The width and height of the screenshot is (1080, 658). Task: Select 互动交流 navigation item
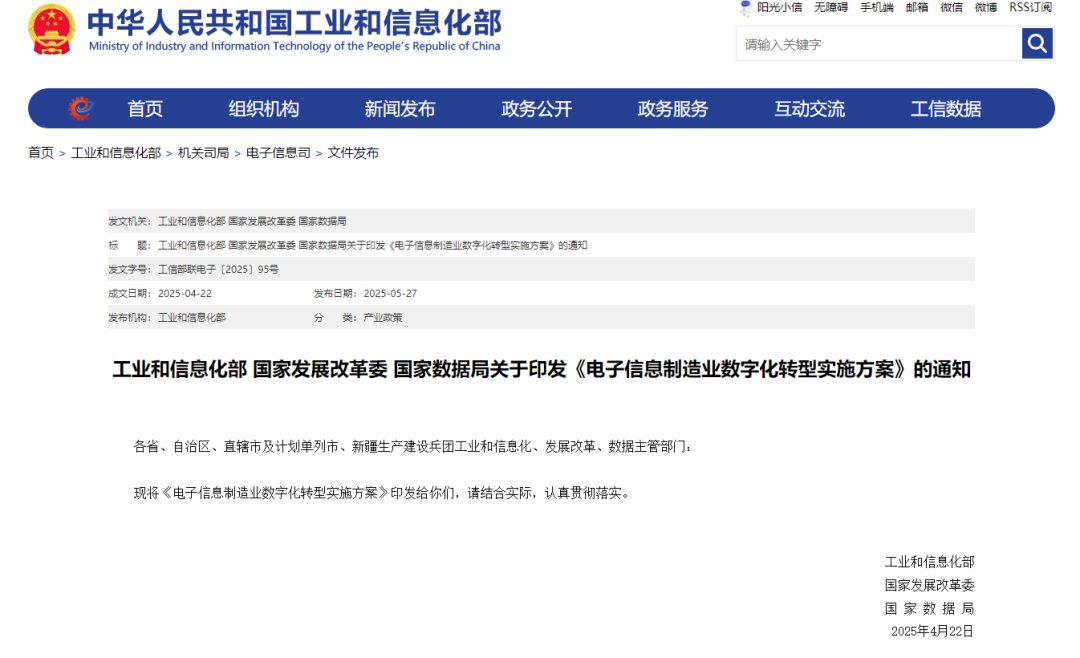click(809, 109)
